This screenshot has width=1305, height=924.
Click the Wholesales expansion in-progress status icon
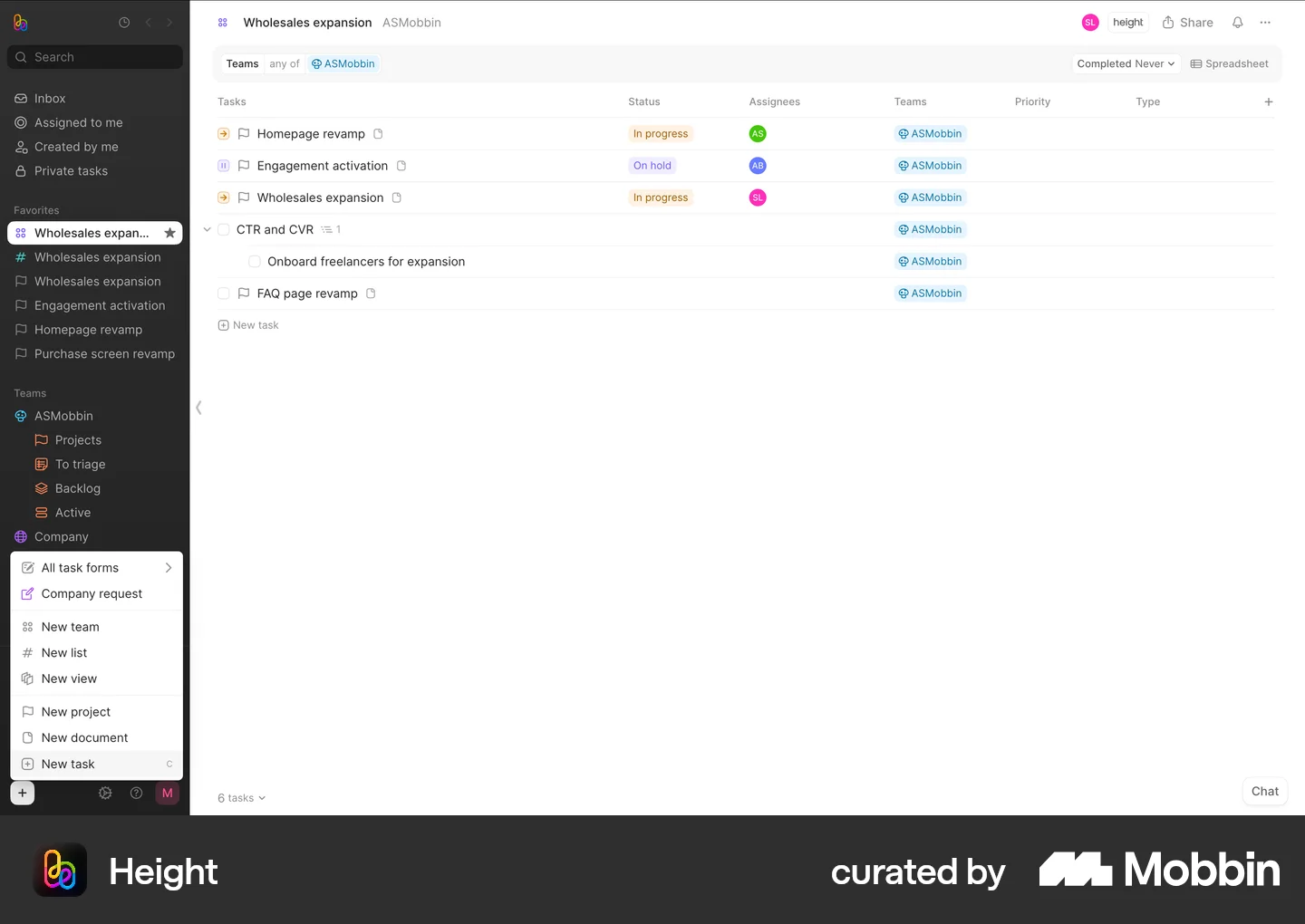224,197
